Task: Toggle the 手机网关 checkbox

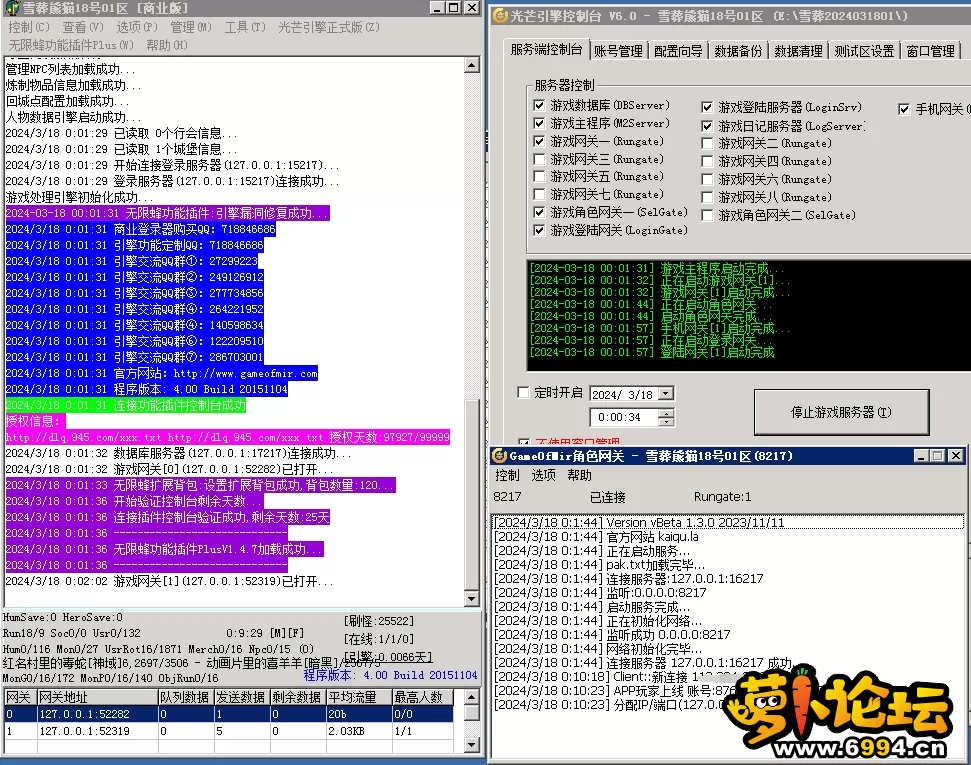Action: [904, 110]
